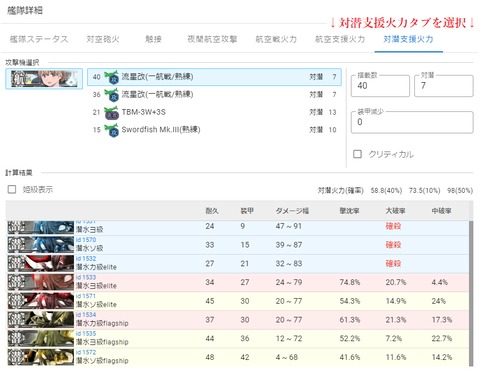
Task: Open the id 1534 link
Action: coord(86,315)
